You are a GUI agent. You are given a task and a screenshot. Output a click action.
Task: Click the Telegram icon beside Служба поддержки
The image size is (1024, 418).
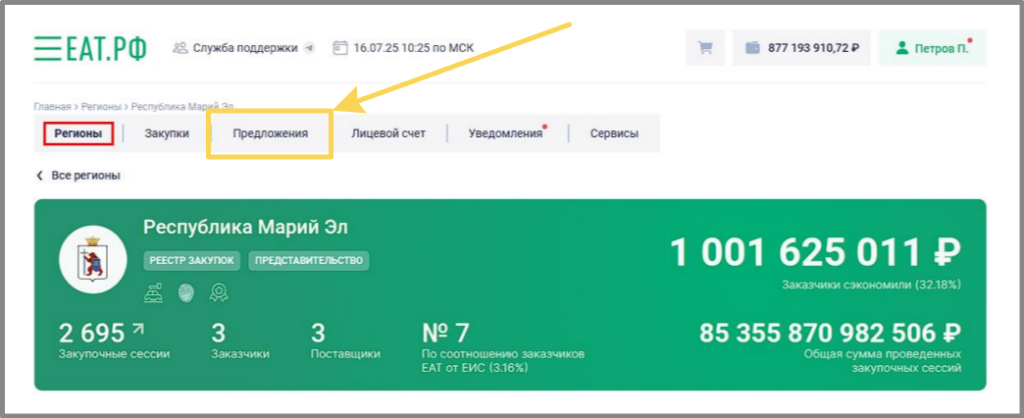click(x=309, y=47)
